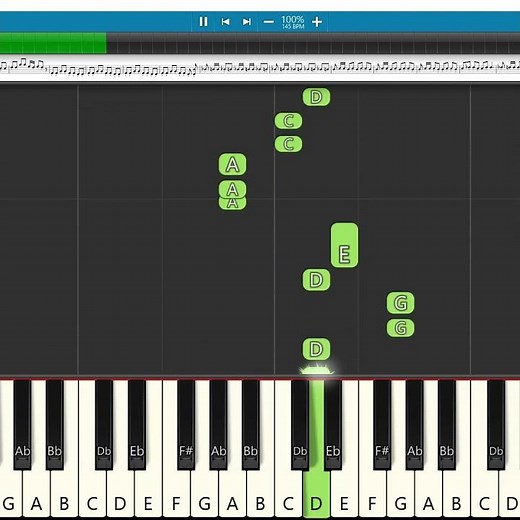
Task: Click the upper of the two falling G notes
Action: (x=401, y=303)
